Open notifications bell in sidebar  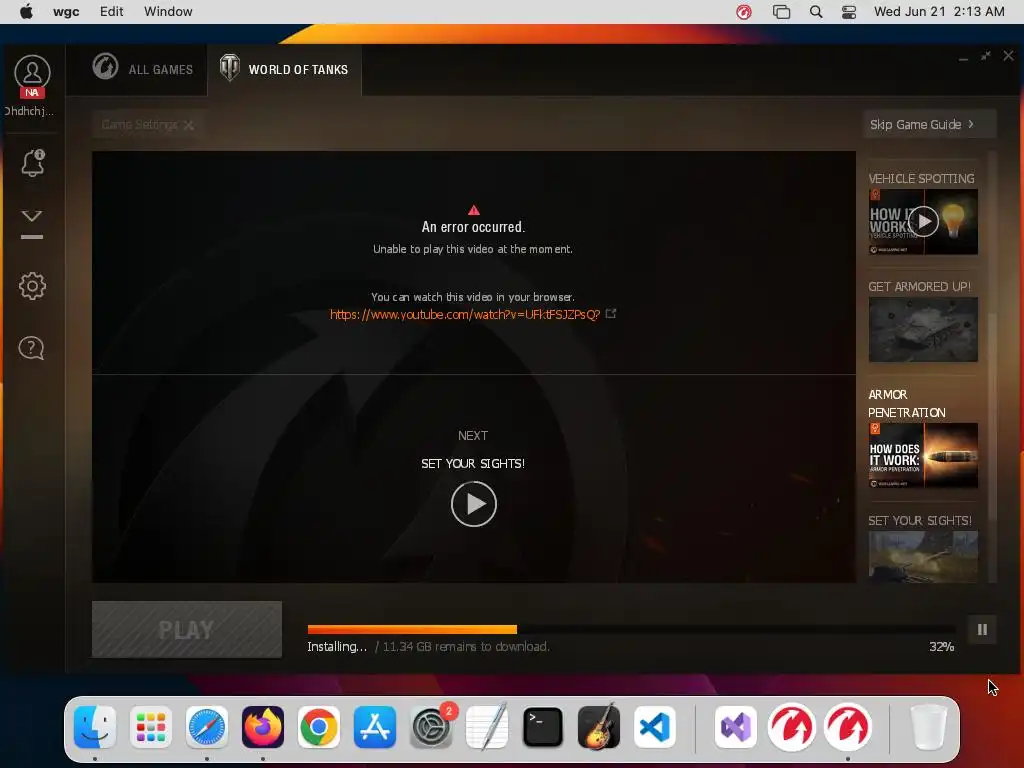33,163
